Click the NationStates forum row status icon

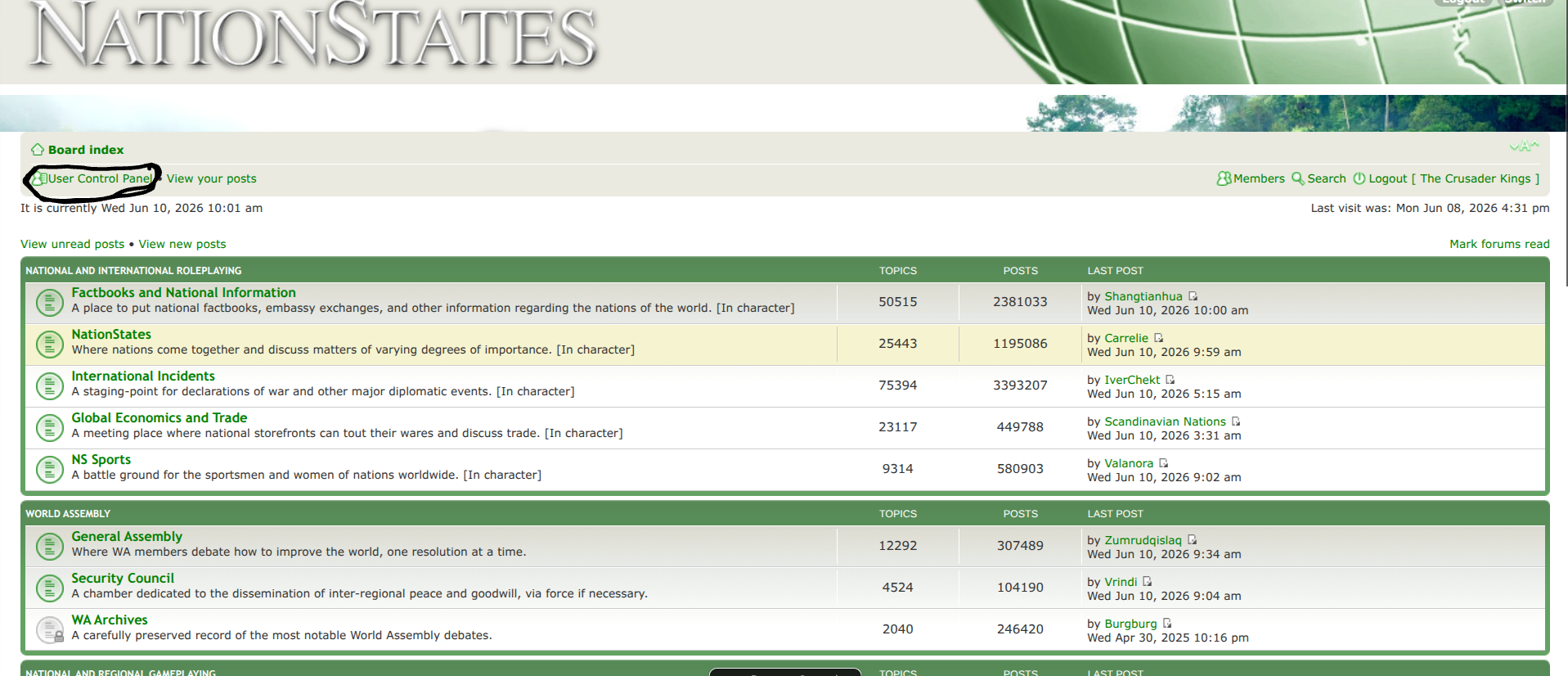[x=50, y=344]
